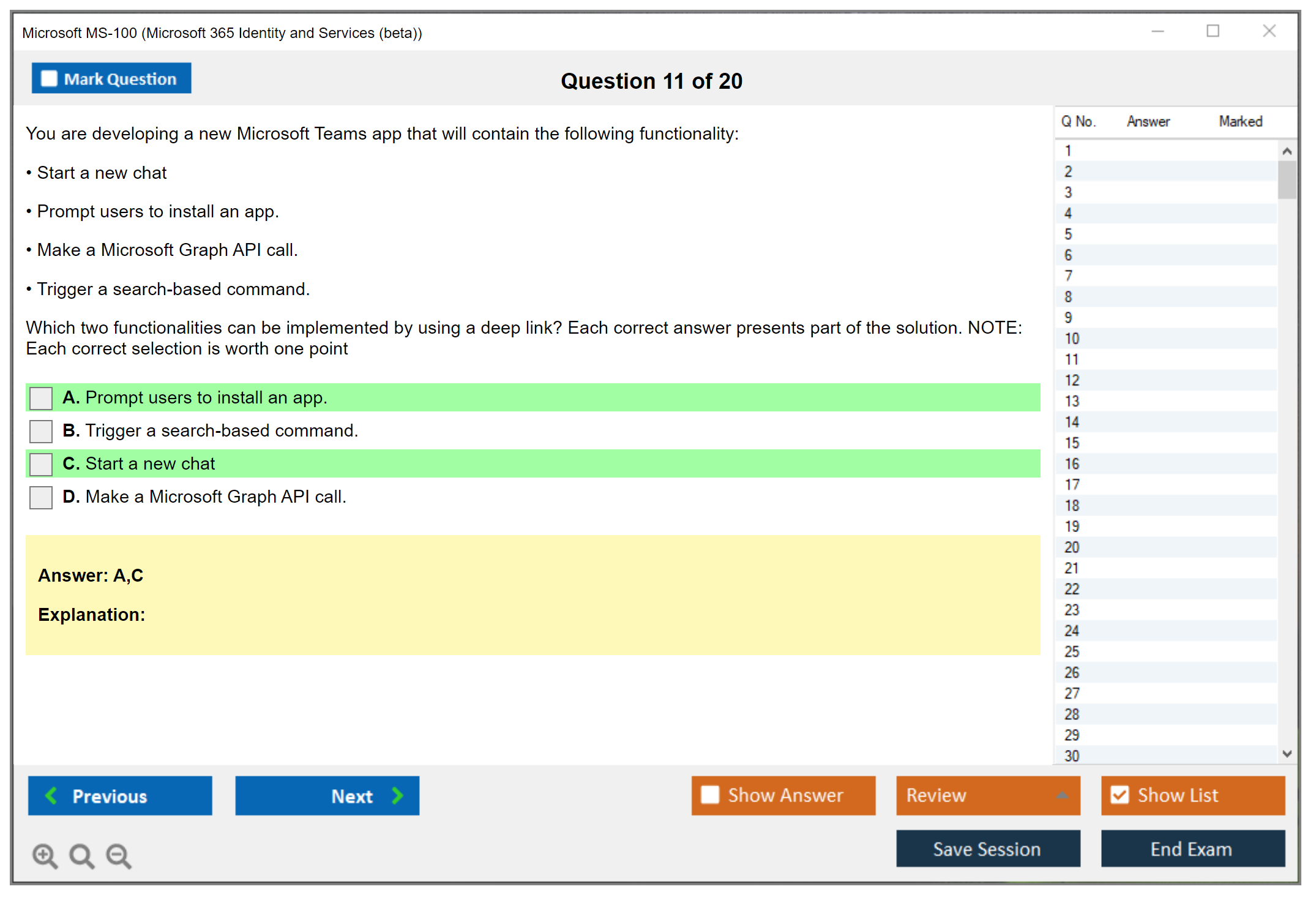Click the reset zoom magnifier icon

coord(81,855)
